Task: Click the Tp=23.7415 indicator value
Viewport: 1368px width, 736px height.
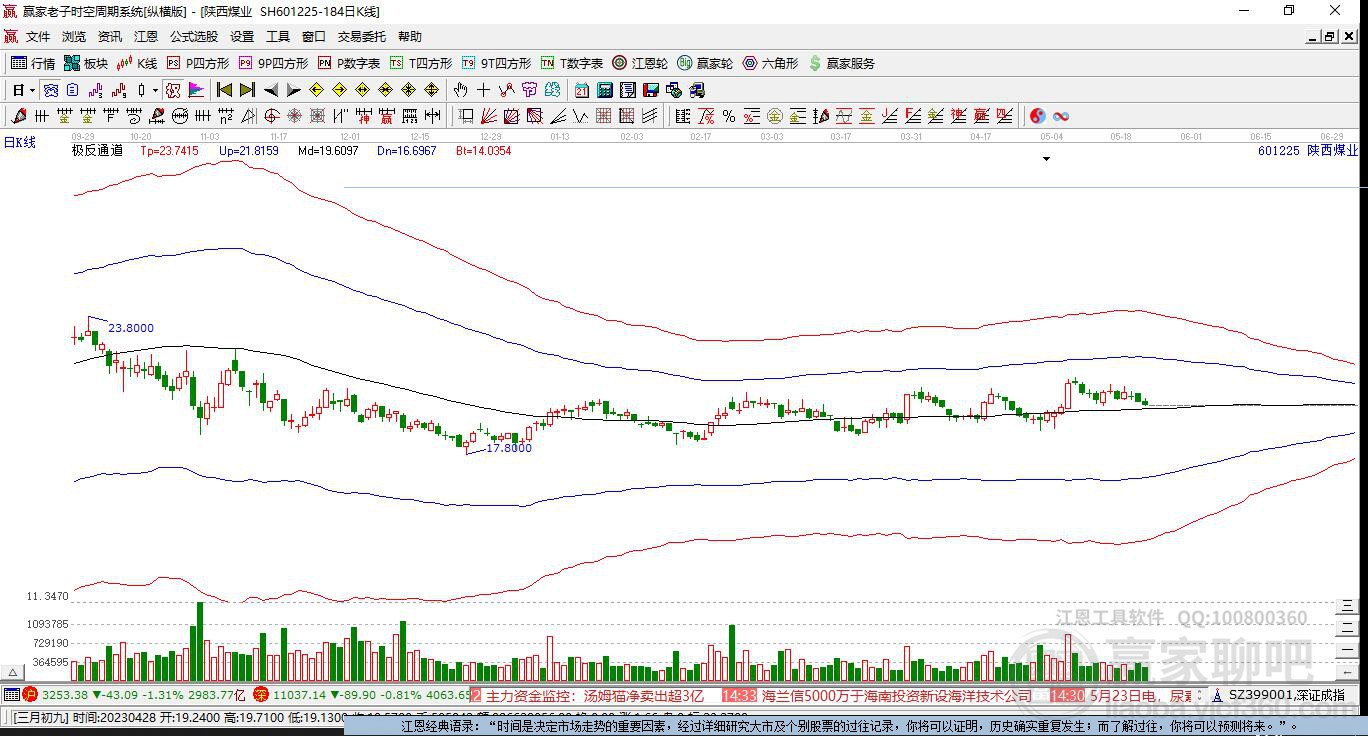Action: pyautogui.click(x=169, y=151)
